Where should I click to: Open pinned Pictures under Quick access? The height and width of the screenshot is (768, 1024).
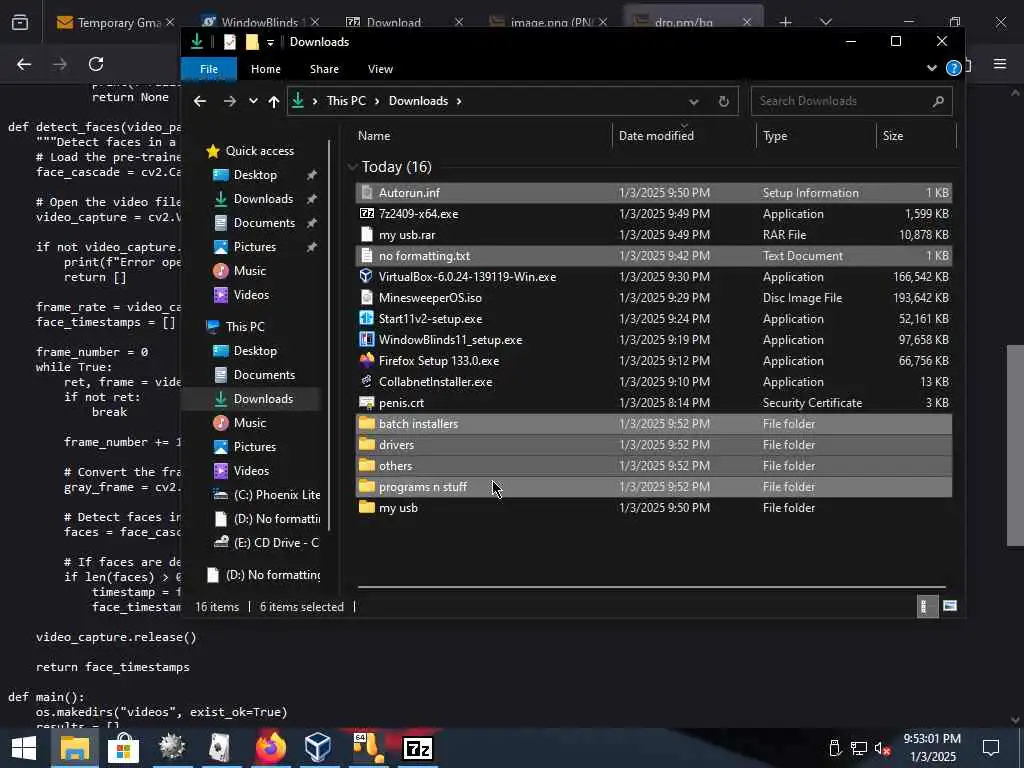coord(255,247)
